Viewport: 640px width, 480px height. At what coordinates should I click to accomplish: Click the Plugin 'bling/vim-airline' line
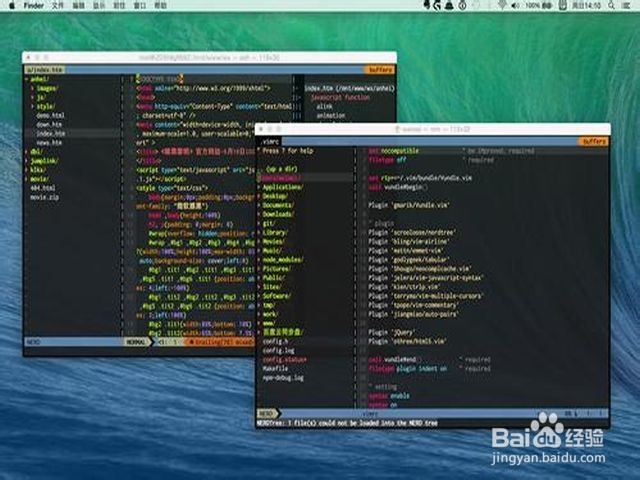coord(407,241)
